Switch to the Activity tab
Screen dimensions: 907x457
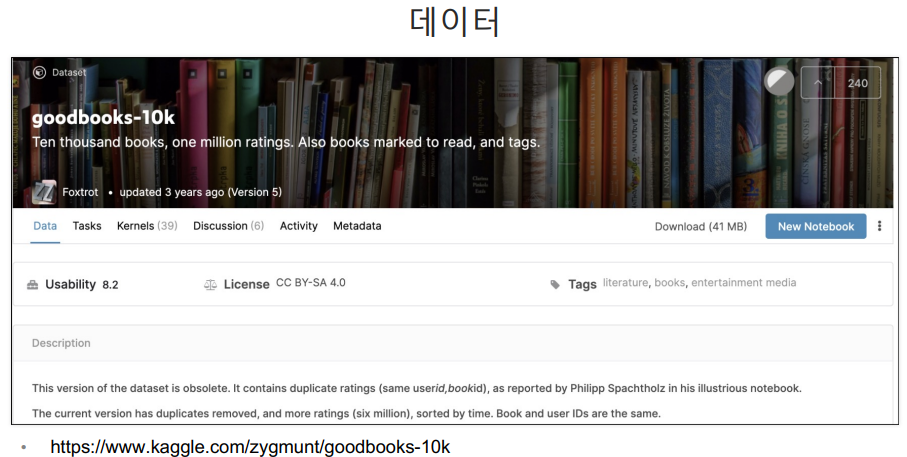click(298, 226)
